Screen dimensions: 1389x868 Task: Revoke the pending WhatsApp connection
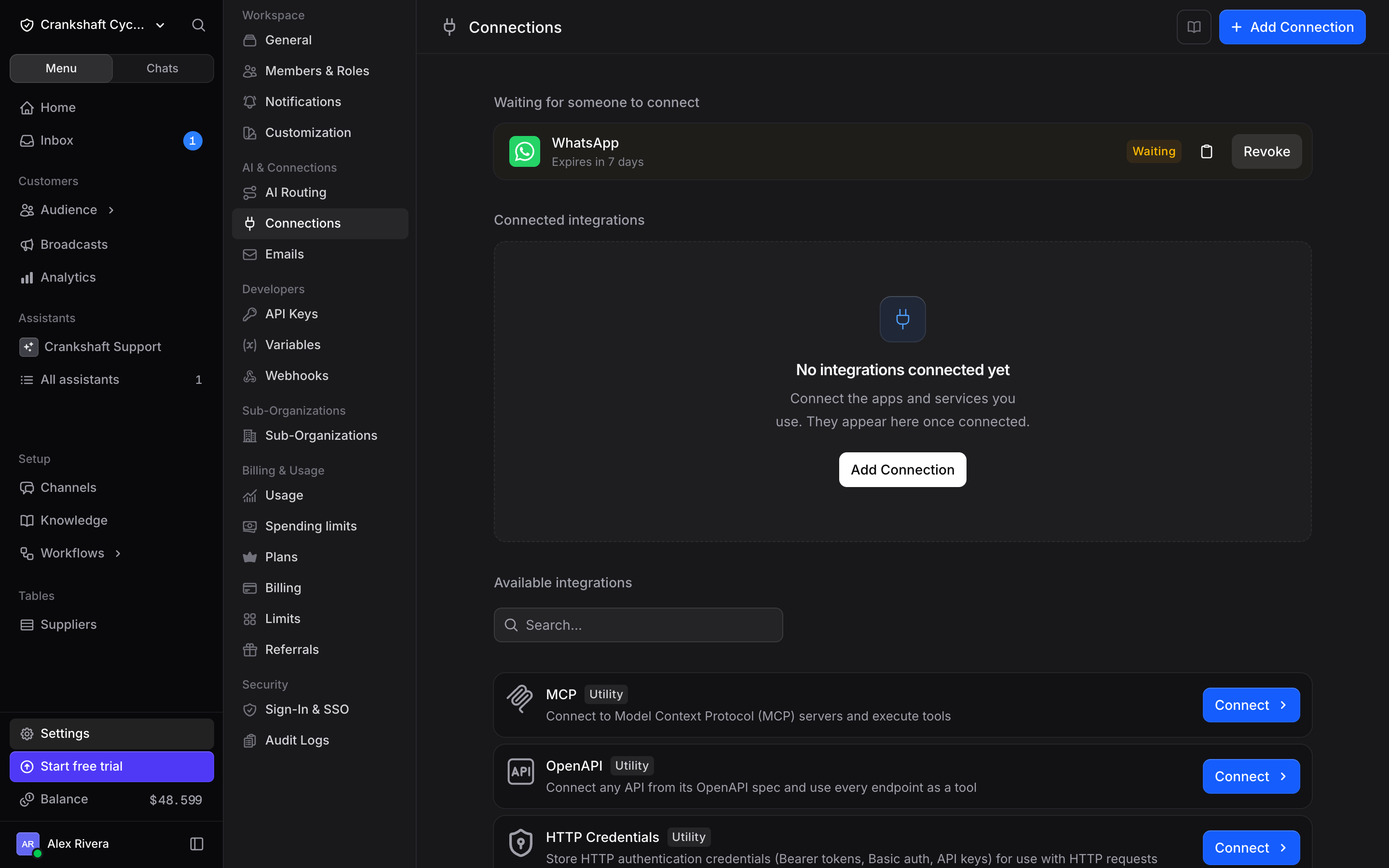pos(1266,151)
